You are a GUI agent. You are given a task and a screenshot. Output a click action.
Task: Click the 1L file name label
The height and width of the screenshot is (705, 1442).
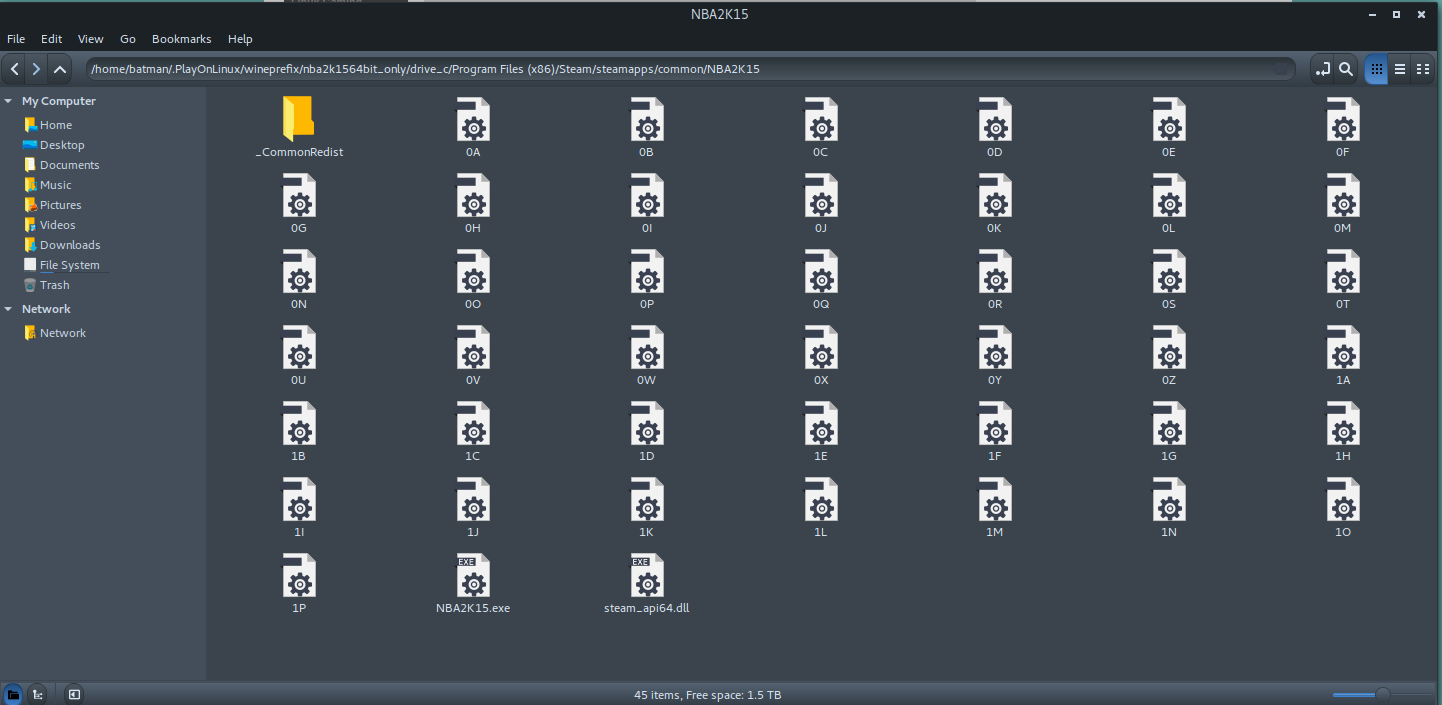(x=820, y=532)
